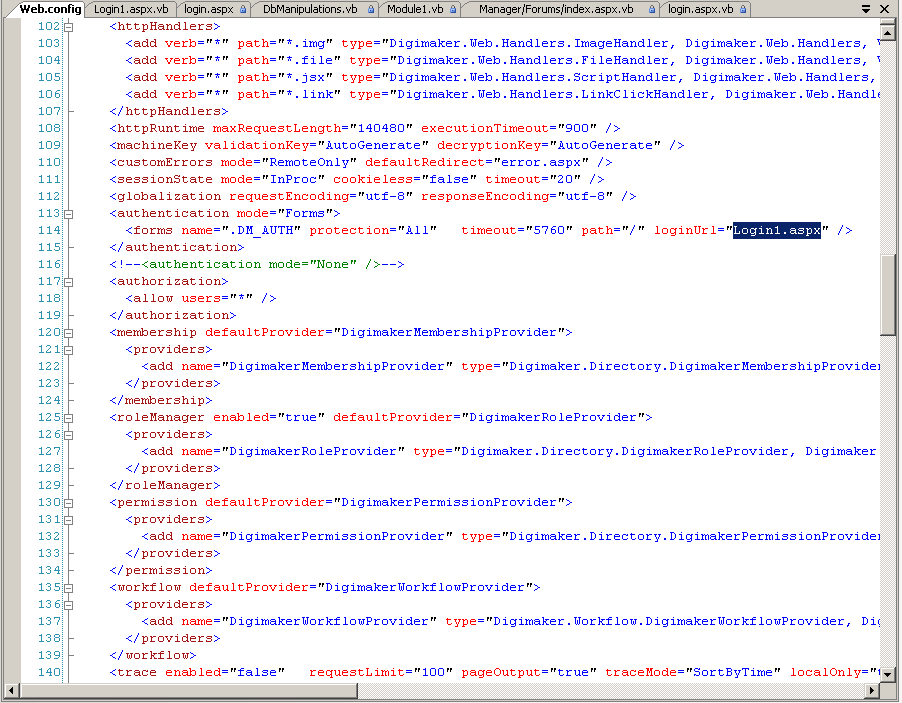This screenshot has height=703, width=902.
Task: Click the closing </workflow> tag
Action: [x=152, y=655]
